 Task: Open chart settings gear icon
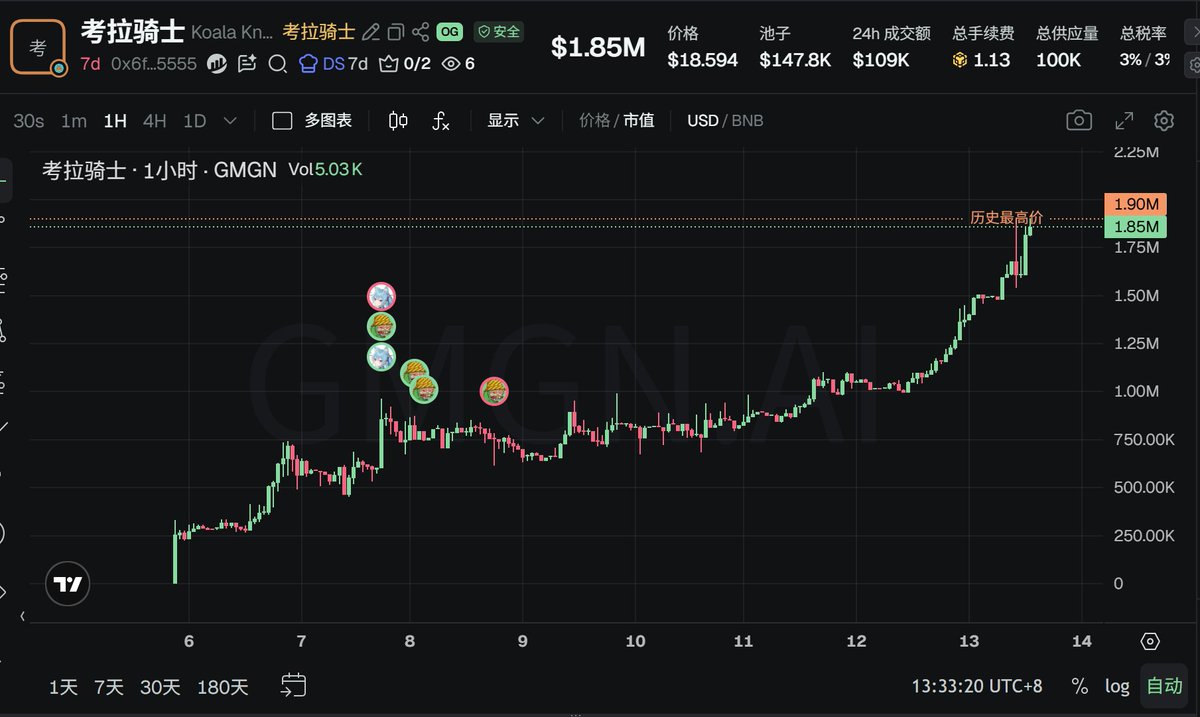point(1164,121)
